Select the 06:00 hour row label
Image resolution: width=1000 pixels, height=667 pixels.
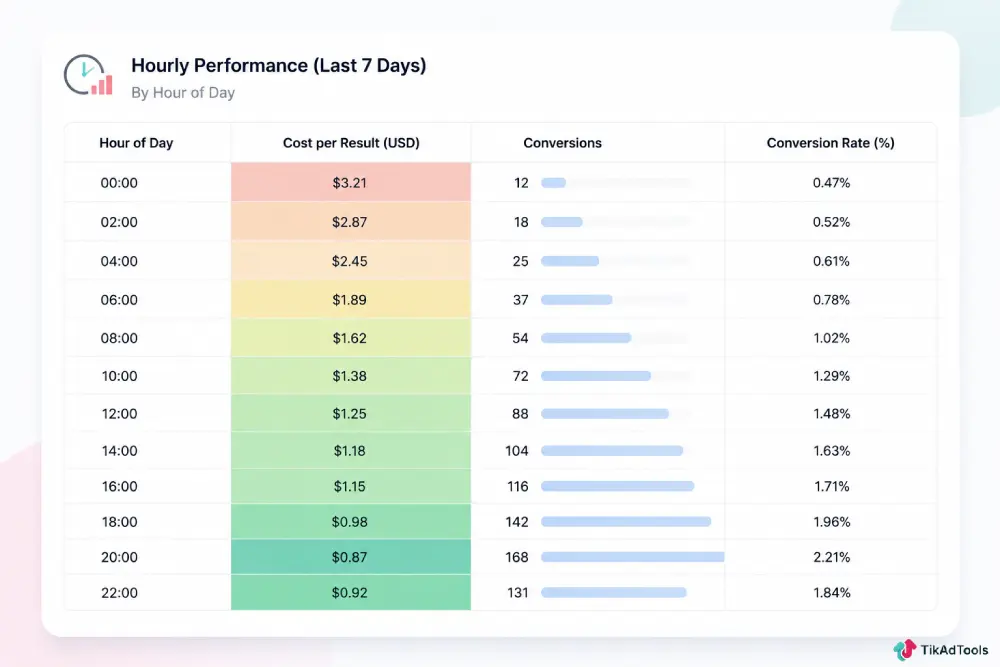119,300
